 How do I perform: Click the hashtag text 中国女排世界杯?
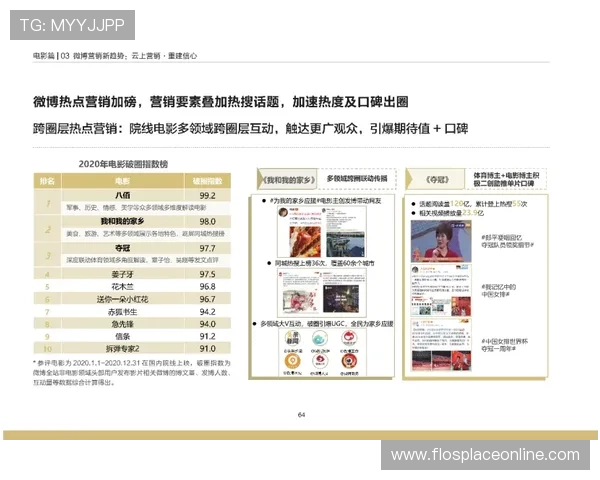pyautogui.click(x=504, y=345)
